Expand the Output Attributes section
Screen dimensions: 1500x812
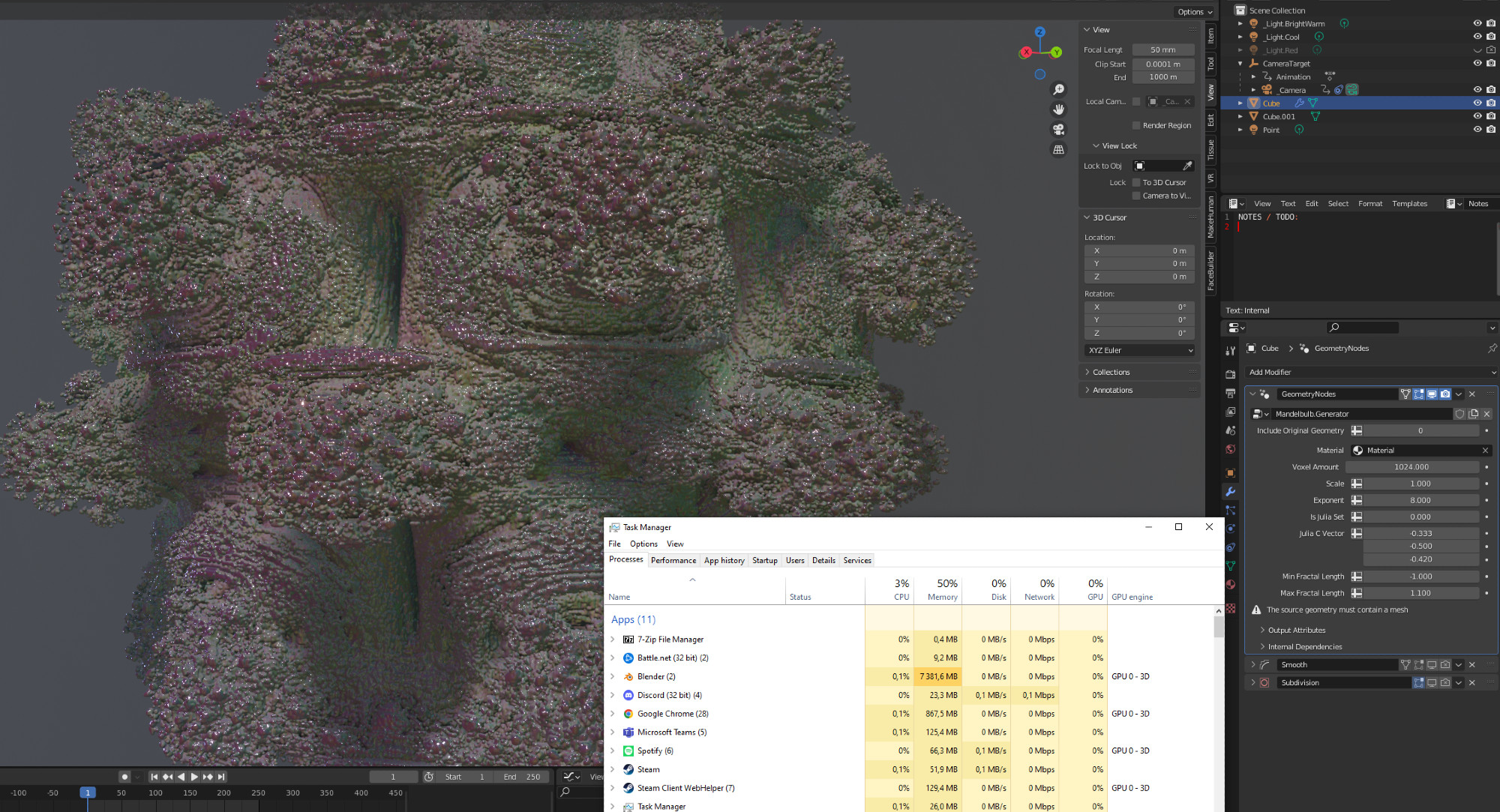click(x=1296, y=630)
